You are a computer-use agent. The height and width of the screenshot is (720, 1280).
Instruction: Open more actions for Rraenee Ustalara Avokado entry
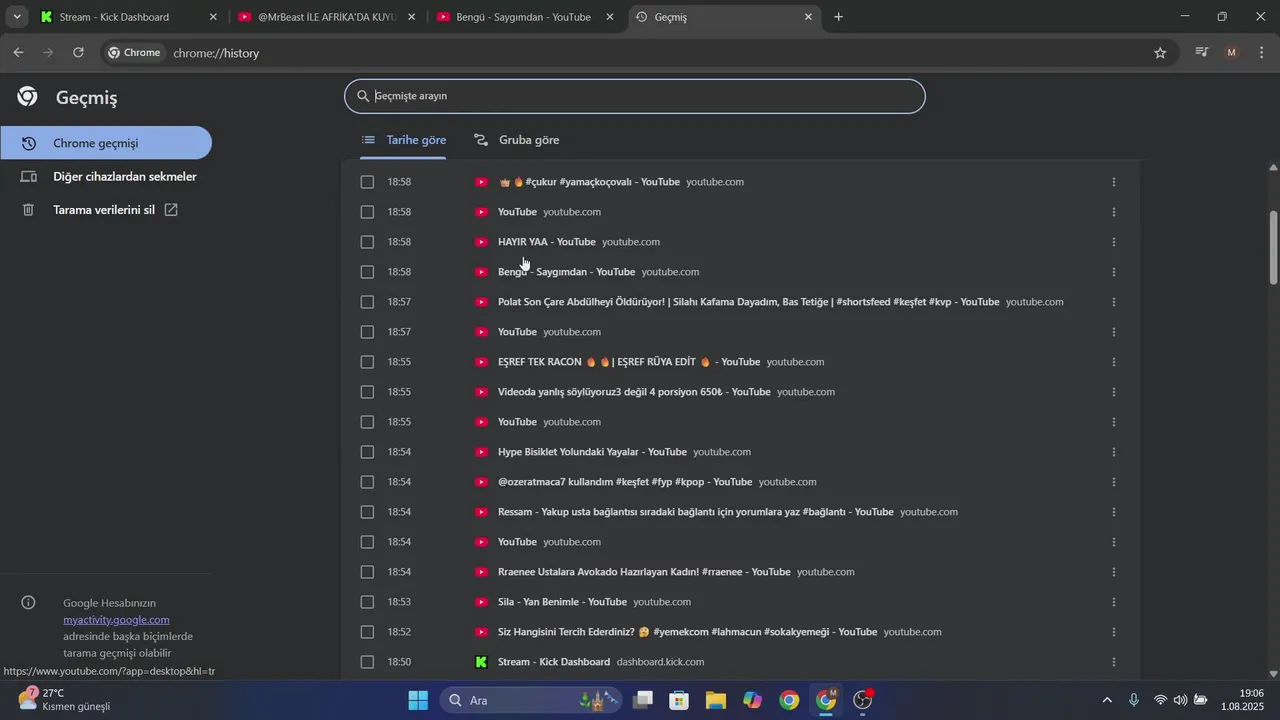coord(1114,572)
